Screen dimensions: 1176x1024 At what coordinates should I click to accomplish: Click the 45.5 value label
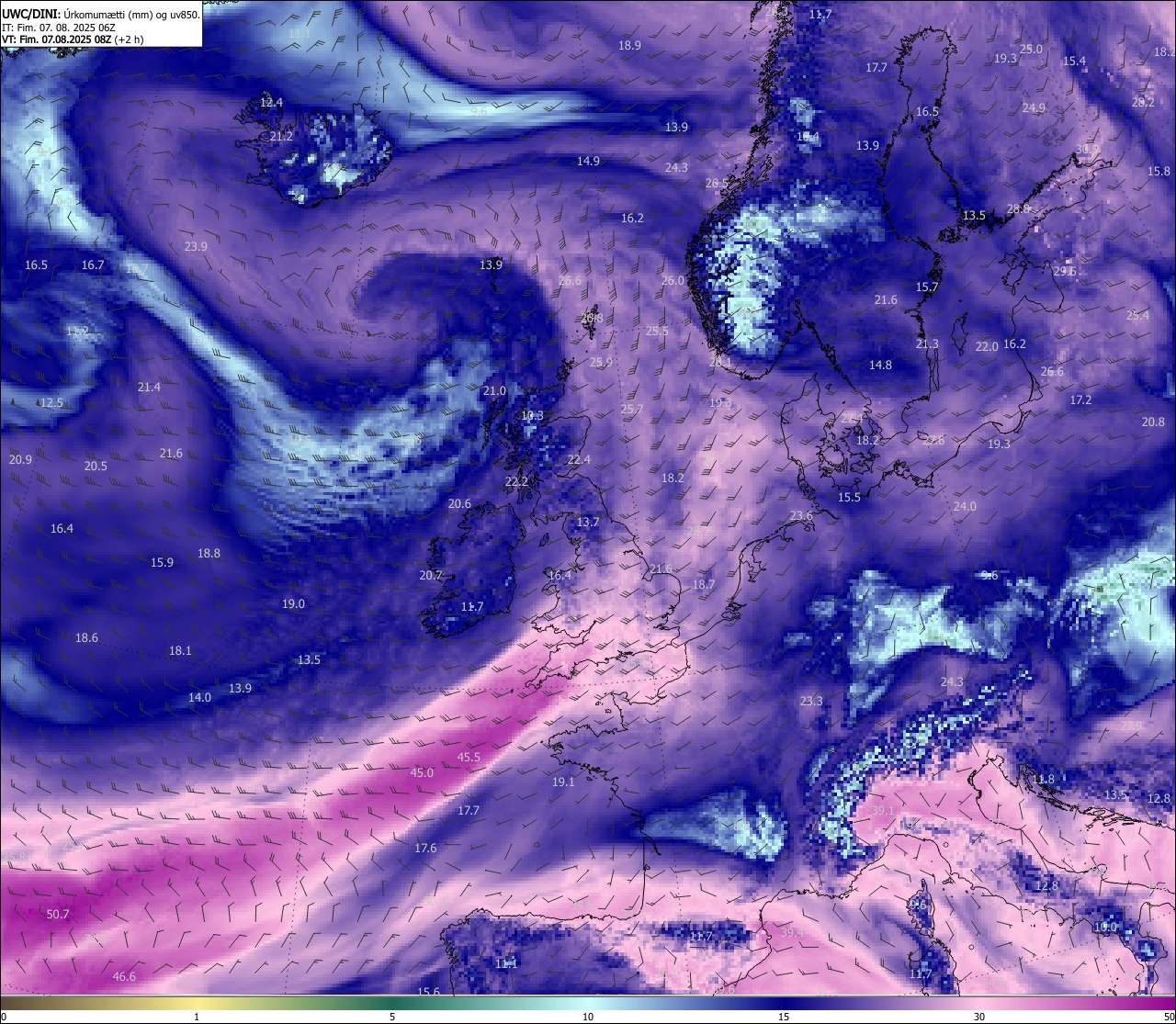coord(469,758)
